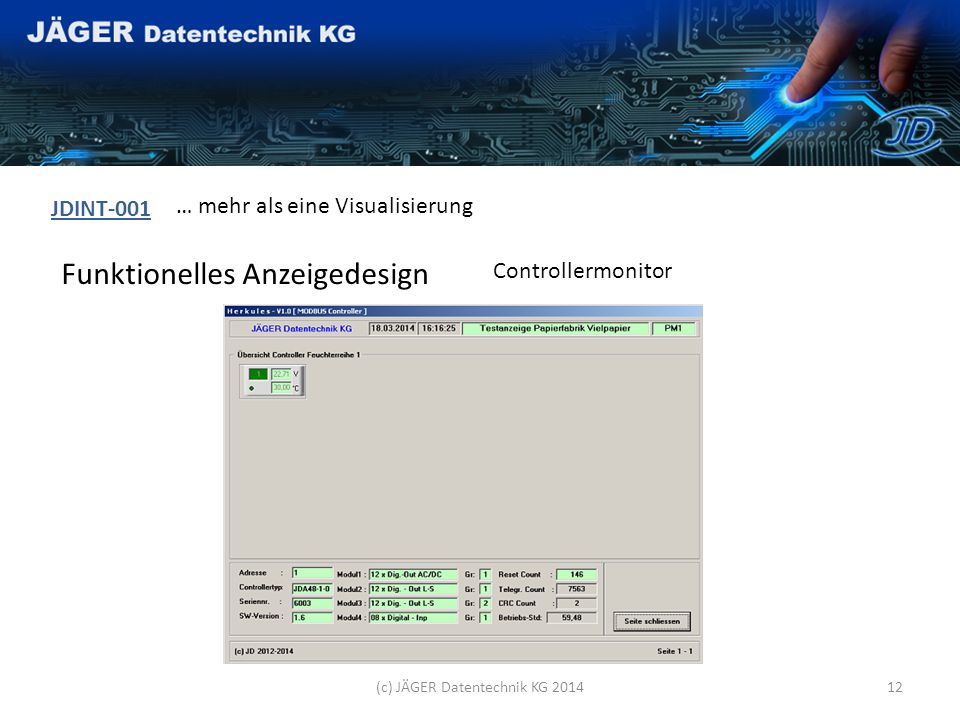Click the time field 16:16:25
Screen dimensions: 960x720
pyautogui.click(x=439, y=329)
